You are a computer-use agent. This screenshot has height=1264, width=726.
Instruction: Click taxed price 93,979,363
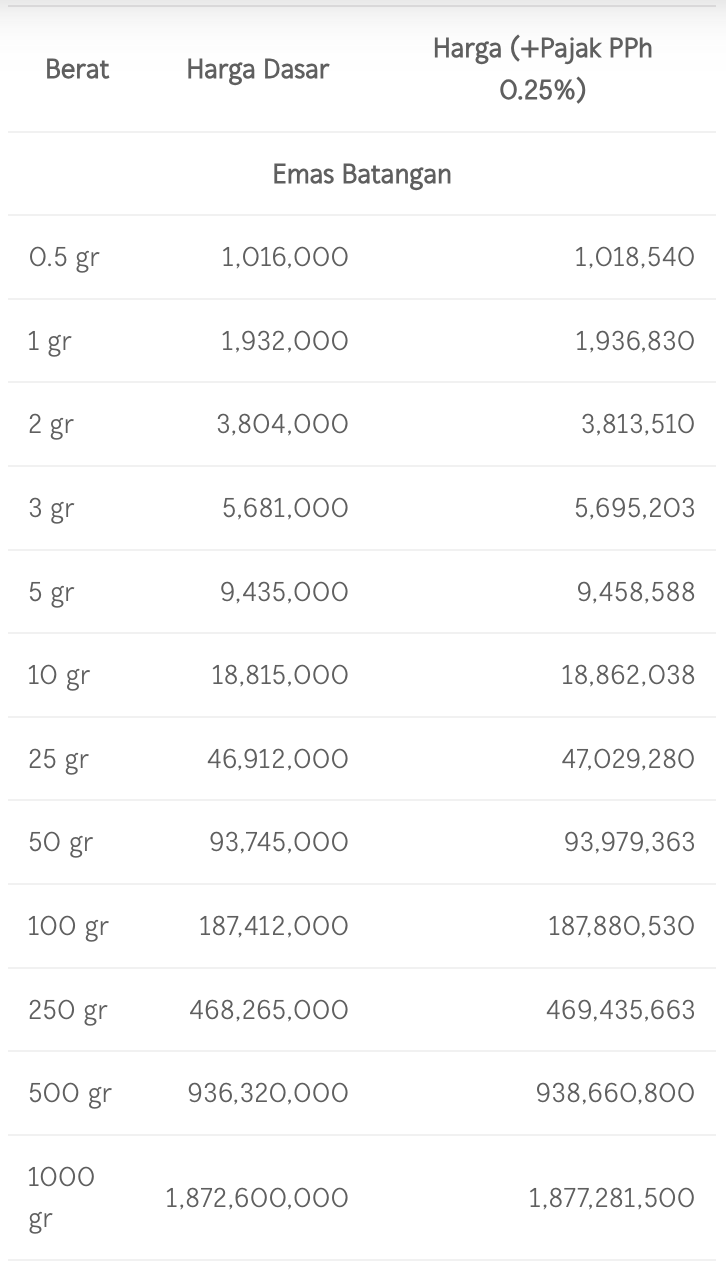tap(629, 842)
